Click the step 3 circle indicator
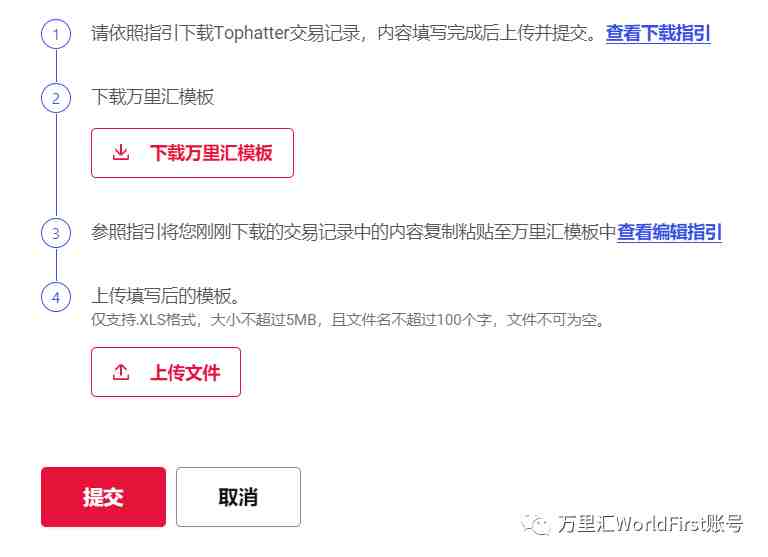The image size is (768, 557). [56, 233]
